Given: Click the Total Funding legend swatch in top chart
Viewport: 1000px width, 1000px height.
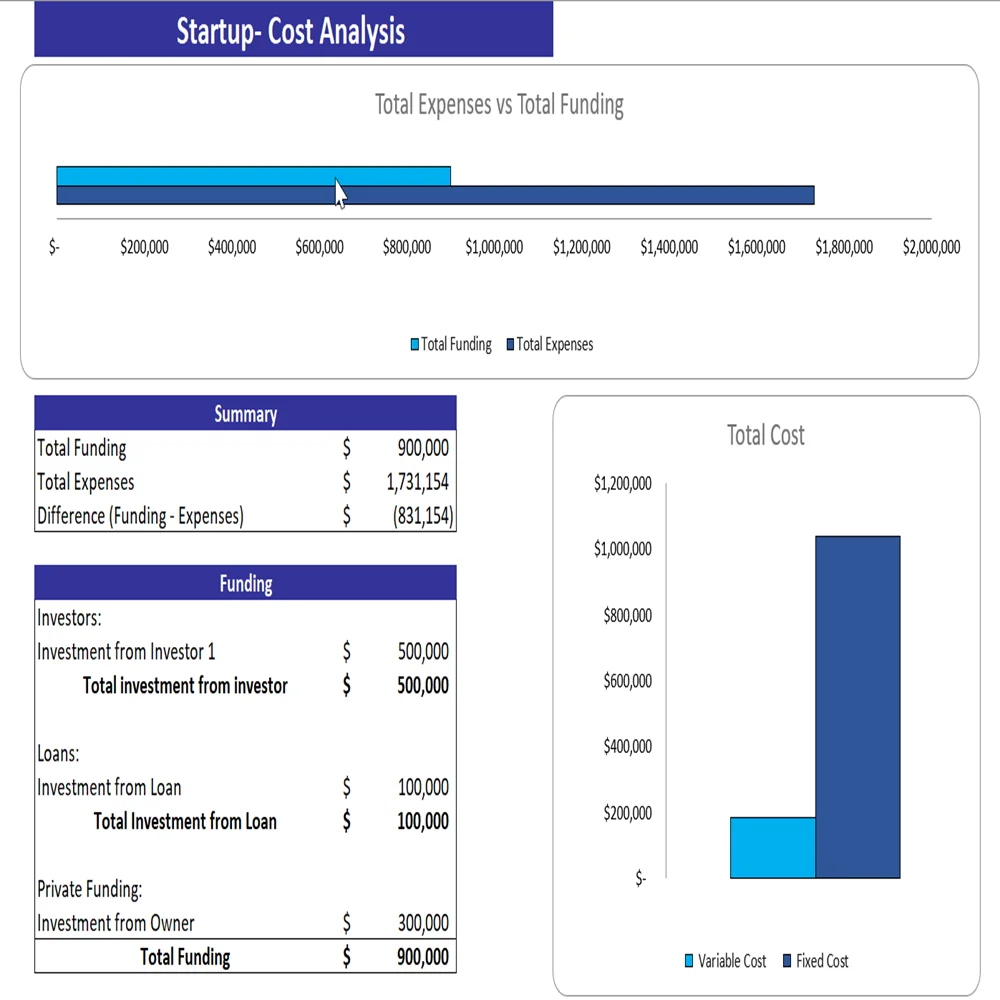Looking at the screenshot, I should [x=415, y=345].
